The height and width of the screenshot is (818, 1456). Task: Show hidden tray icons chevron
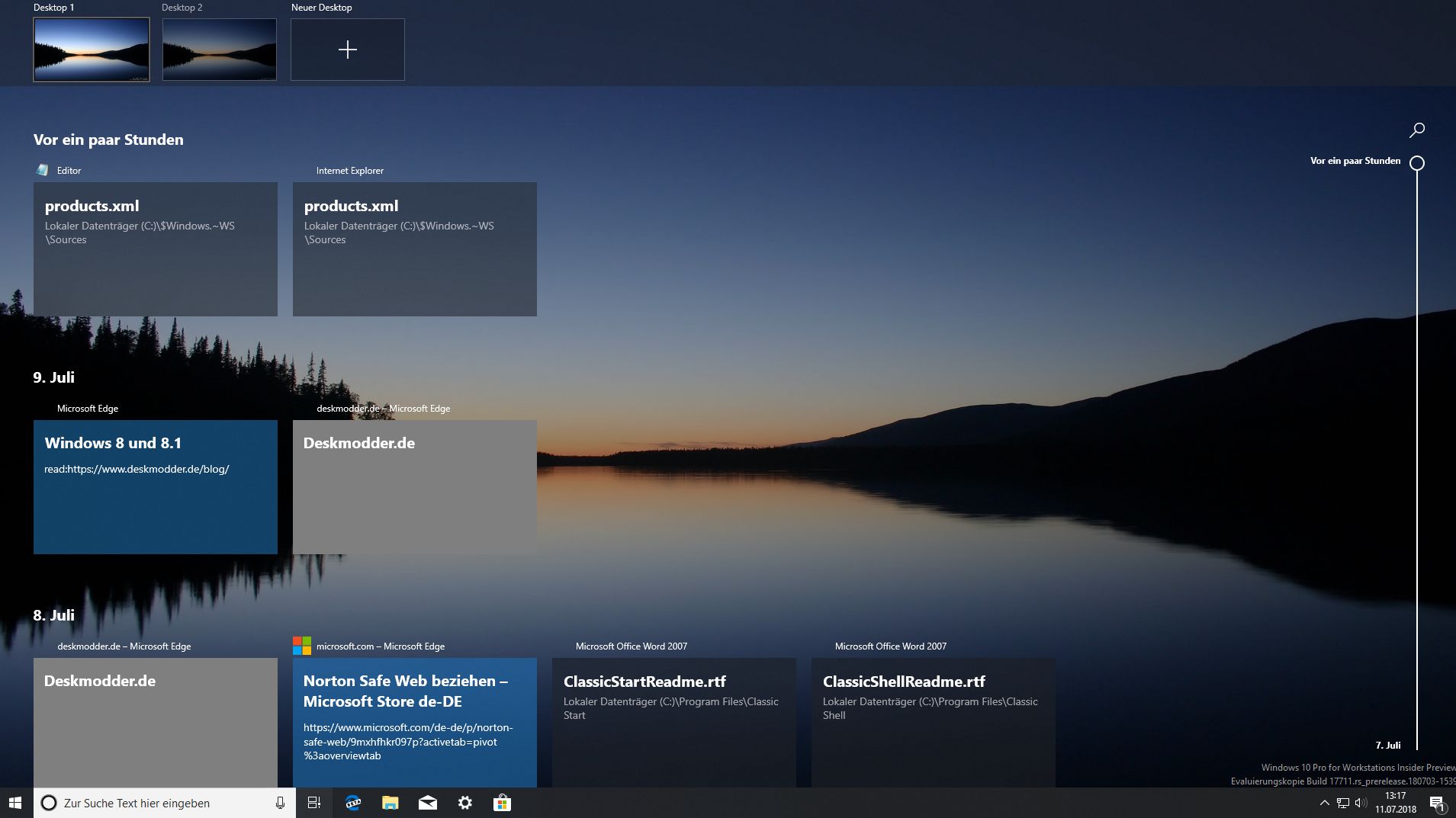(1325, 803)
